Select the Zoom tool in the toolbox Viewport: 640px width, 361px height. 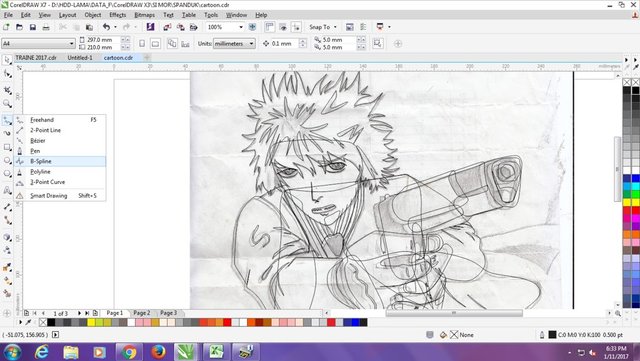(7, 104)
